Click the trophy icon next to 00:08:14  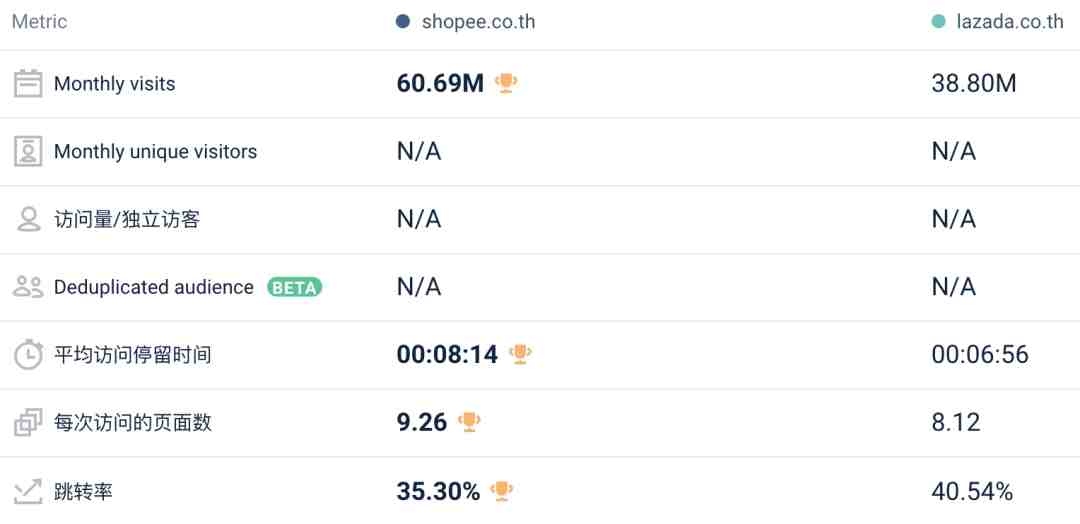[520, 354]
